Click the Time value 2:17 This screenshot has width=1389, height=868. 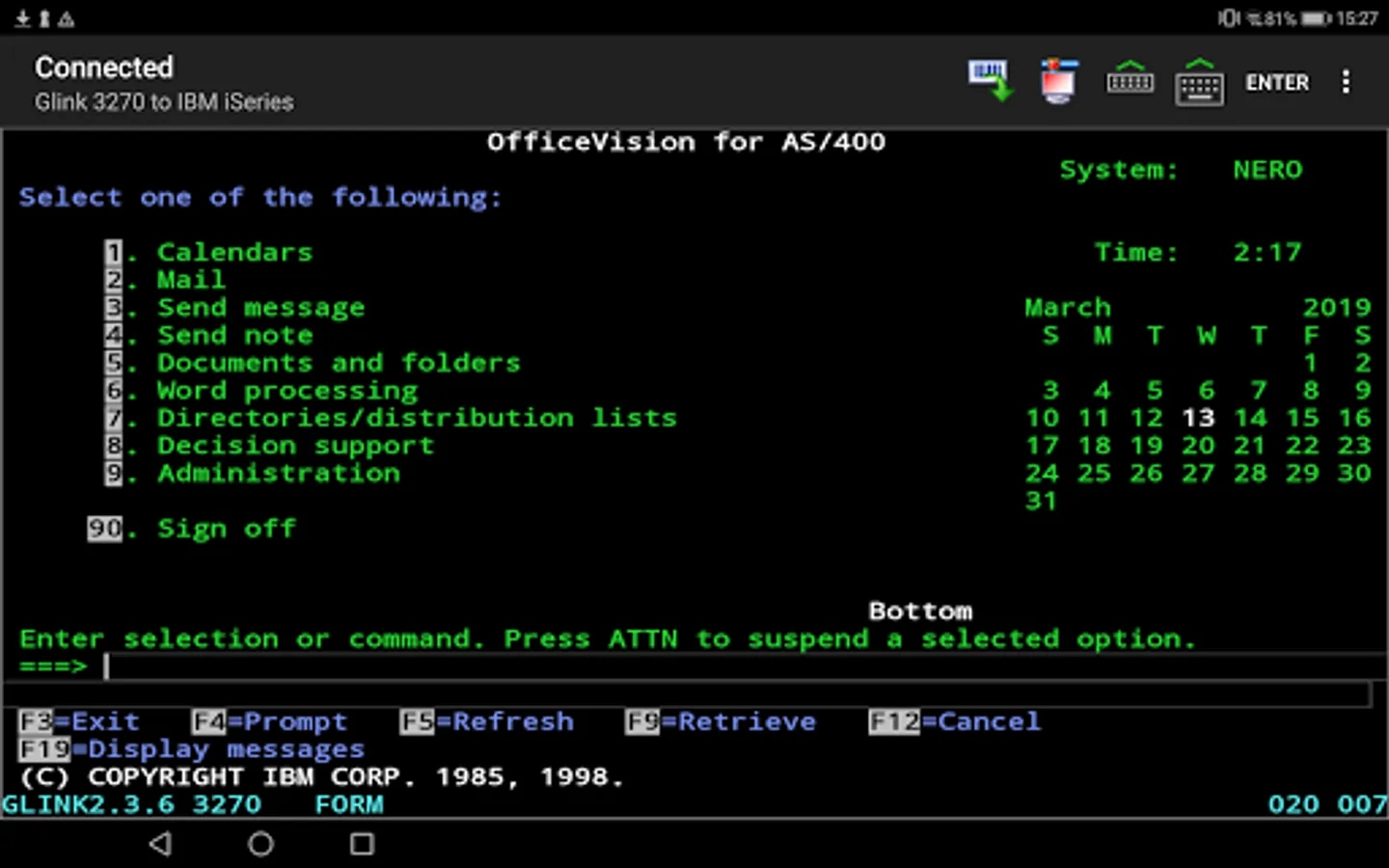coord(1267,253)
